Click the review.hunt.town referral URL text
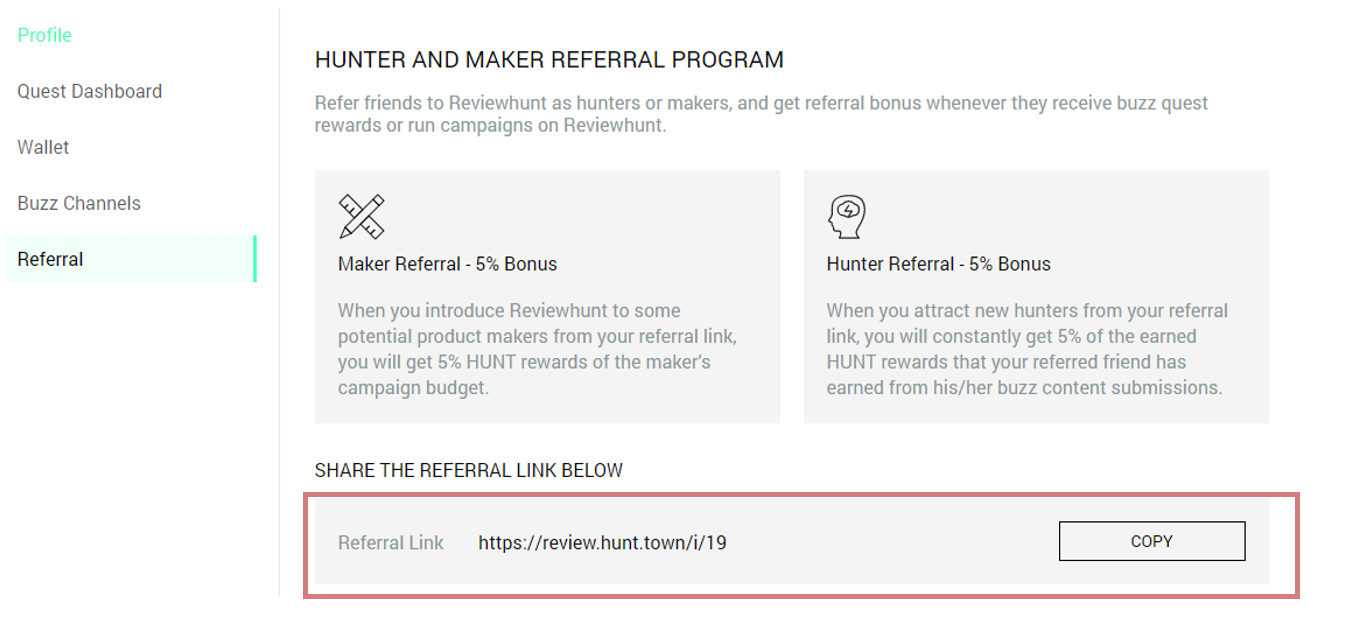 click(x=602, y=543)
